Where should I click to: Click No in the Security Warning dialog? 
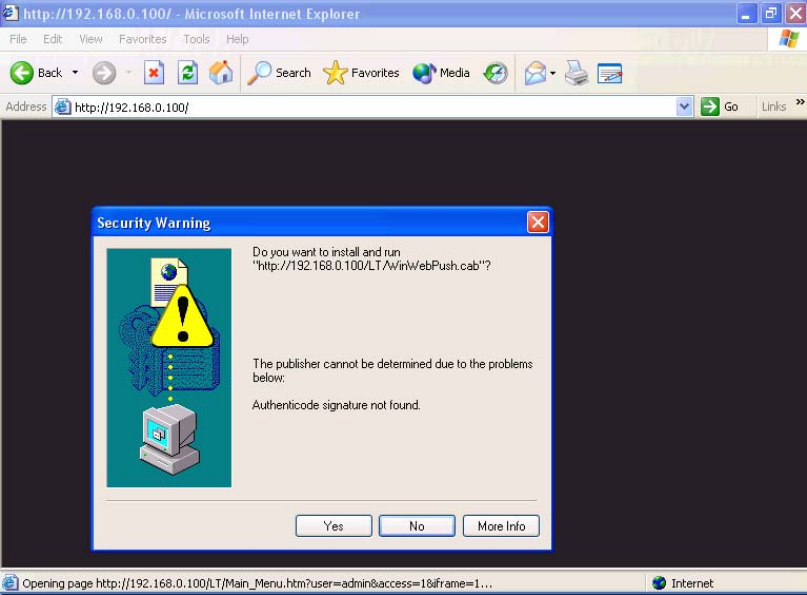(417, 526)
